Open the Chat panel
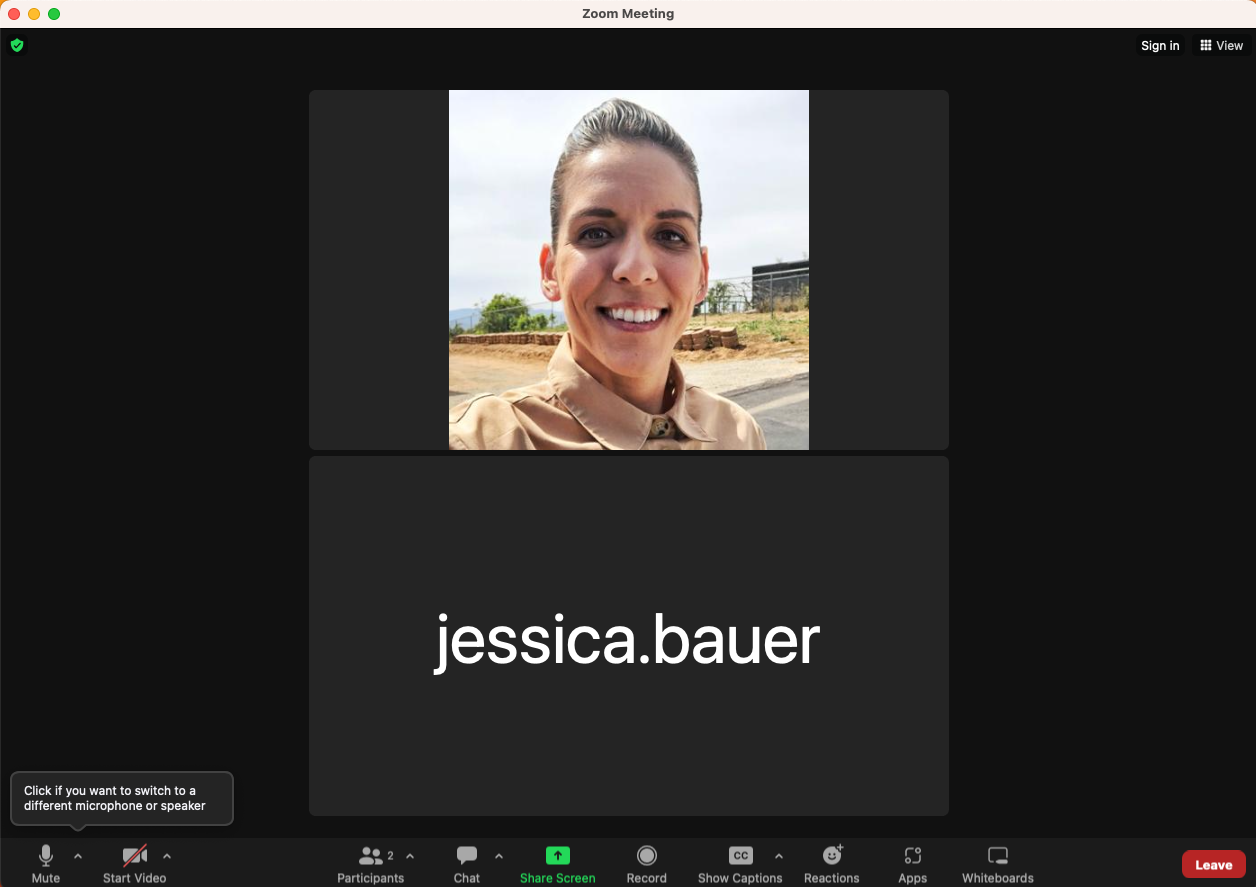This screenshot has width=1256, height=887. (467, 864)
